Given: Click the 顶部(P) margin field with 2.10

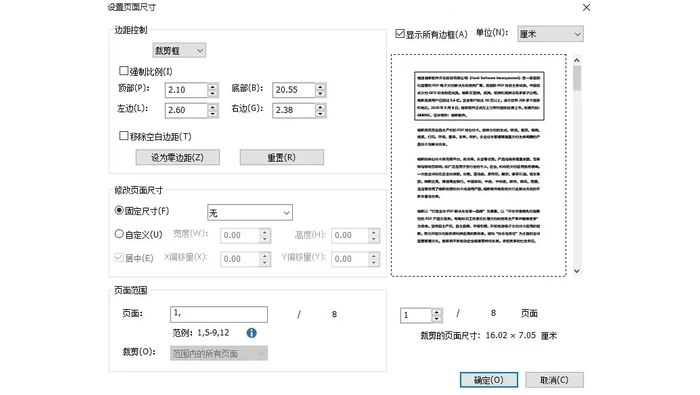Looking at the screenshot, I should (186, 90).
